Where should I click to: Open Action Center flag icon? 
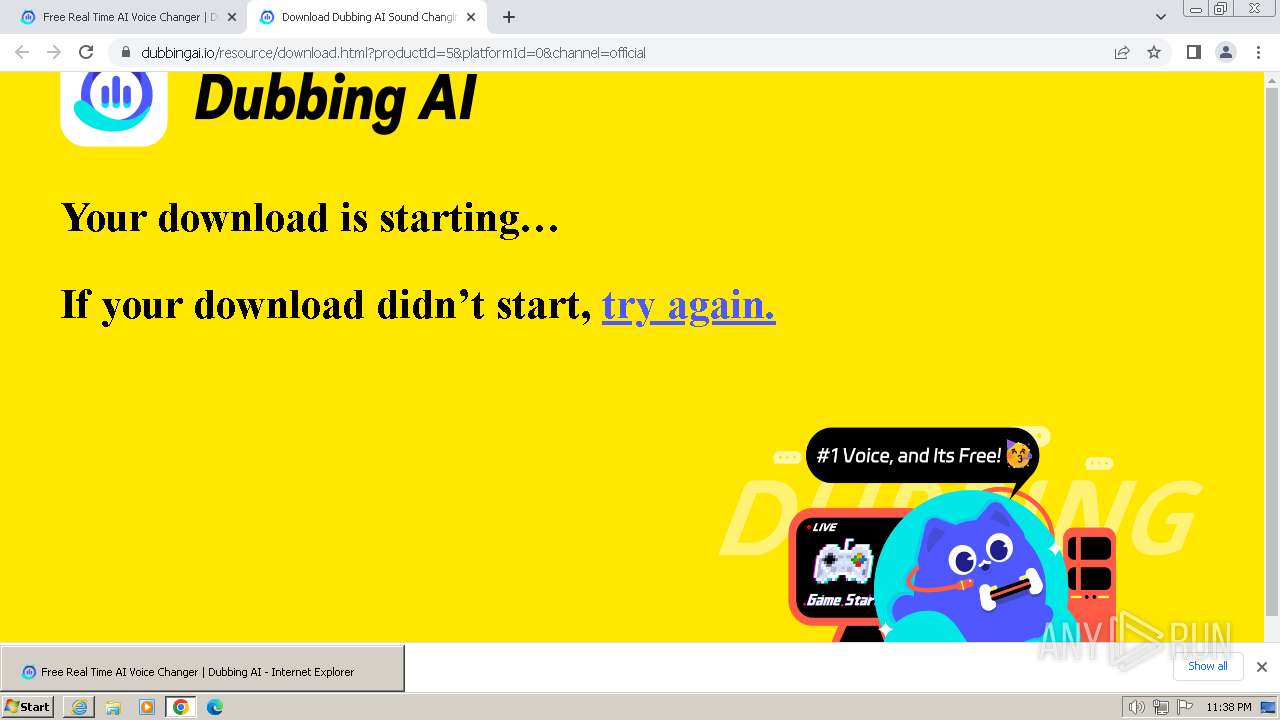(1185, 707)
